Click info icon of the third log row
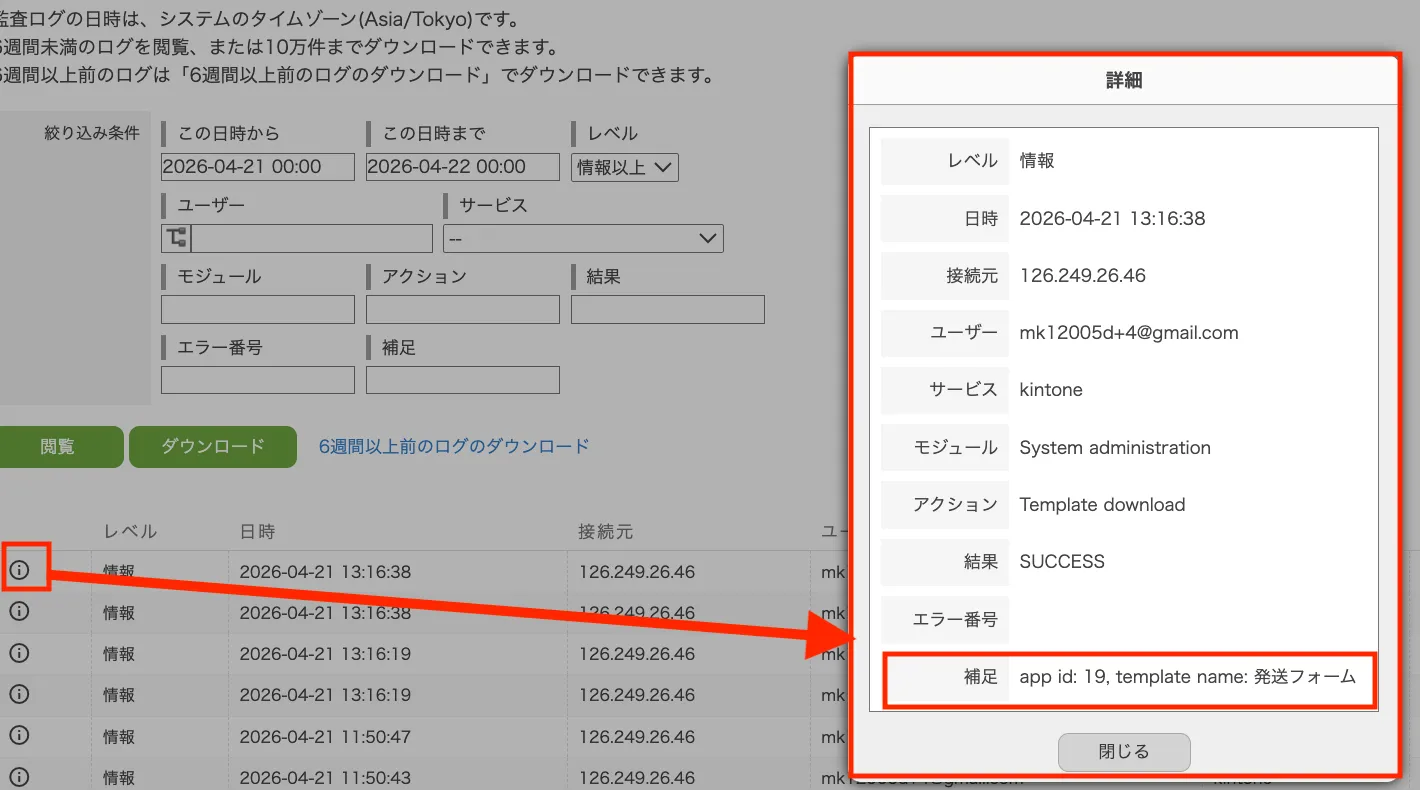The width and height of the screenshot is (1420, 790). point(19,653)
